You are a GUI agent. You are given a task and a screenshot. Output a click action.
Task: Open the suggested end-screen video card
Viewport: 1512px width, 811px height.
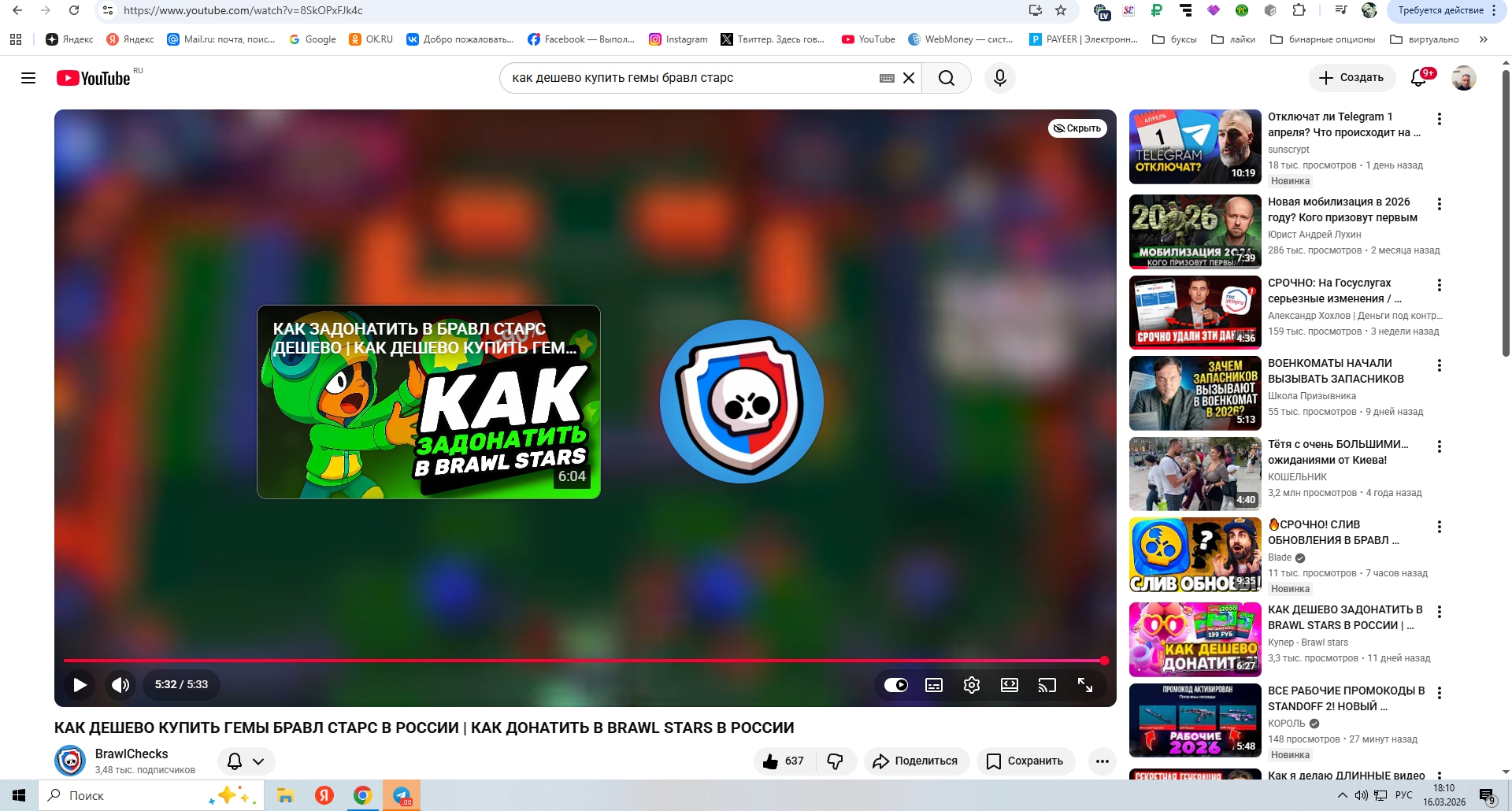428,402
